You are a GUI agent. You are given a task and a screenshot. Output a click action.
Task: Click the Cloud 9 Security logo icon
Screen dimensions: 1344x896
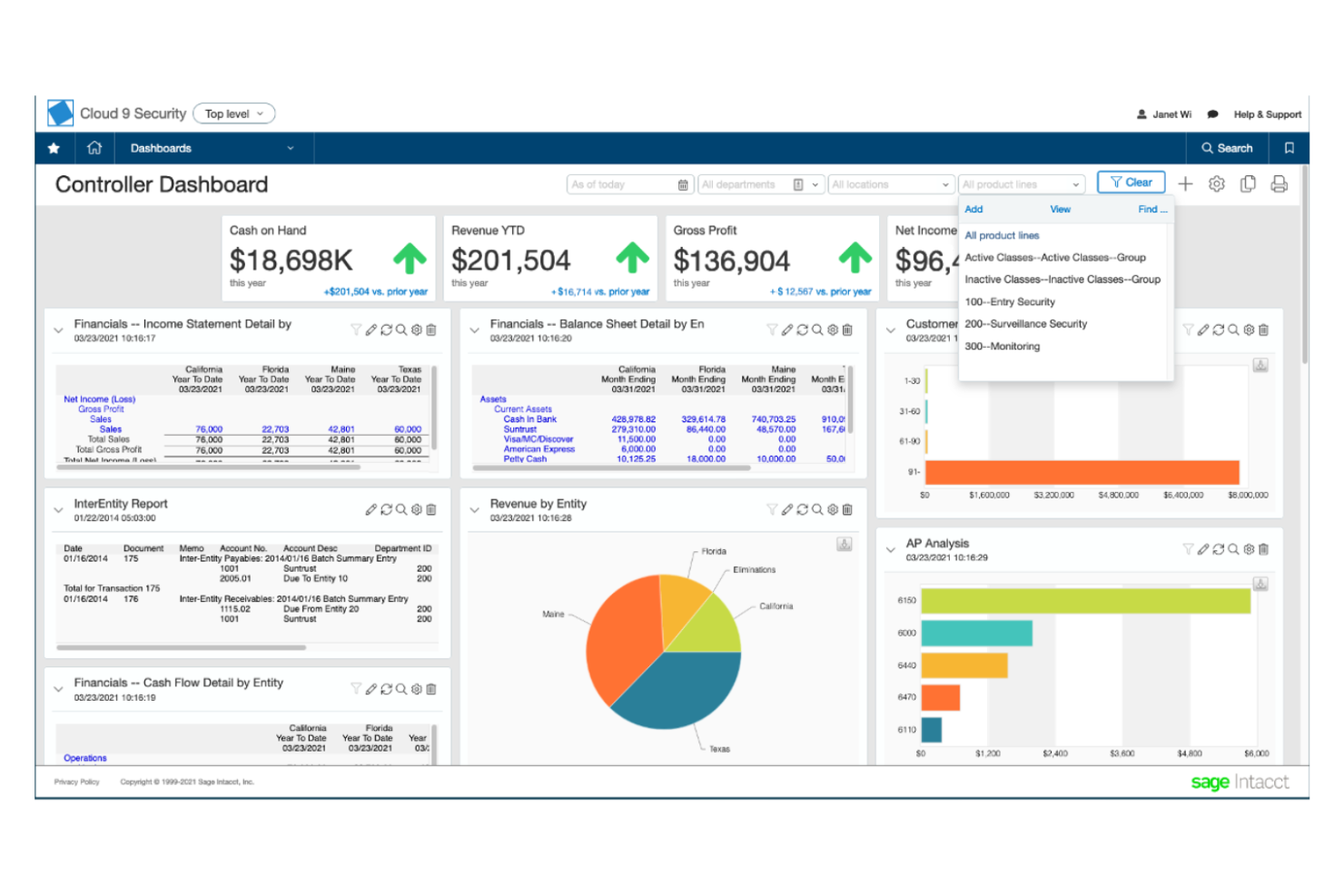point(61,113)
